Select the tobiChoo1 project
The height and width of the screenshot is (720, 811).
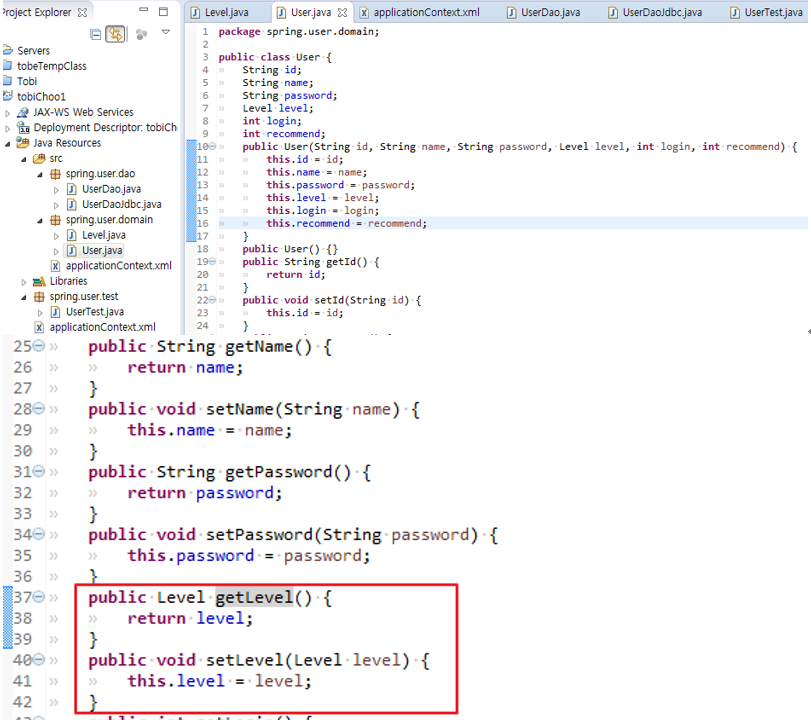tap(41, 97)
